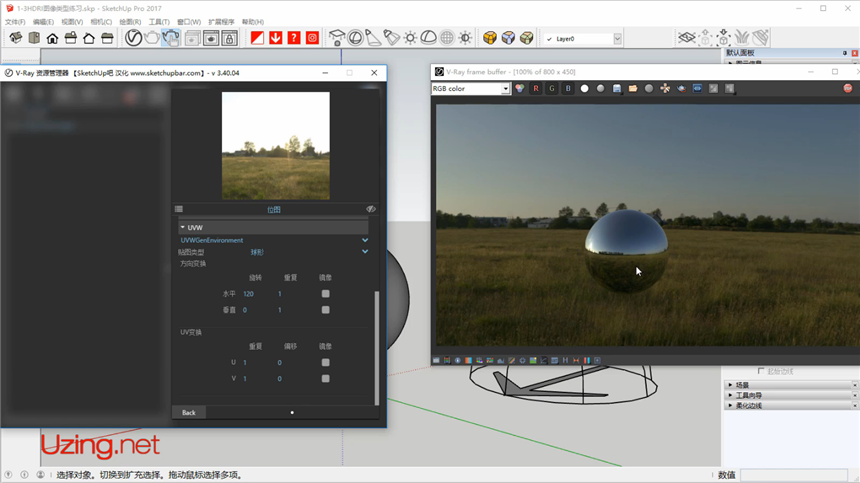The image size is (860, 483).
Task: Toggle the eye preview icon in 位图 header
Action: point(371,210)
